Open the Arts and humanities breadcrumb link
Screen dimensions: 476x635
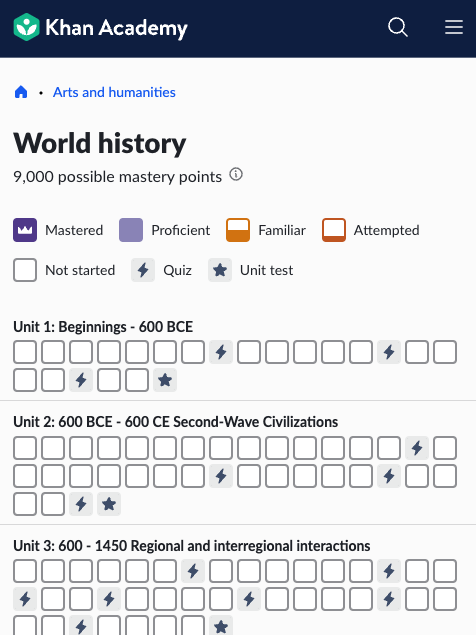point(114,92)
